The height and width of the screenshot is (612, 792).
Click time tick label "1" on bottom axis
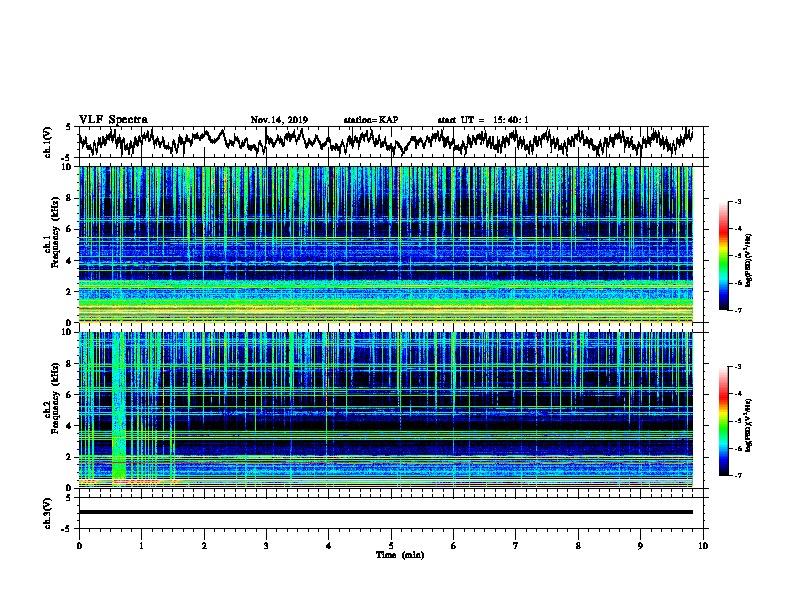click(x=142, y=546)
